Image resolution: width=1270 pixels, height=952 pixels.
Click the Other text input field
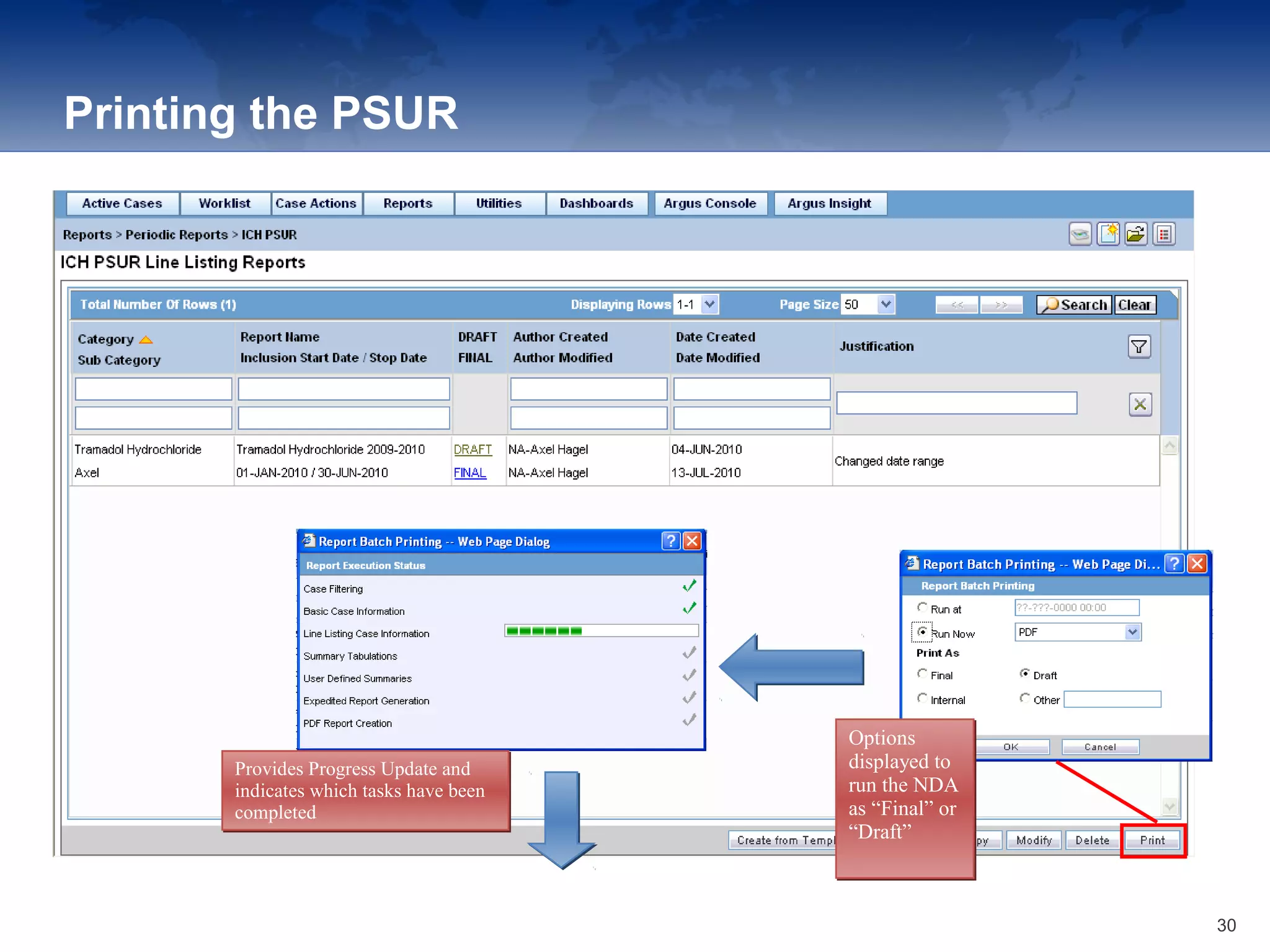[1112, 699]
